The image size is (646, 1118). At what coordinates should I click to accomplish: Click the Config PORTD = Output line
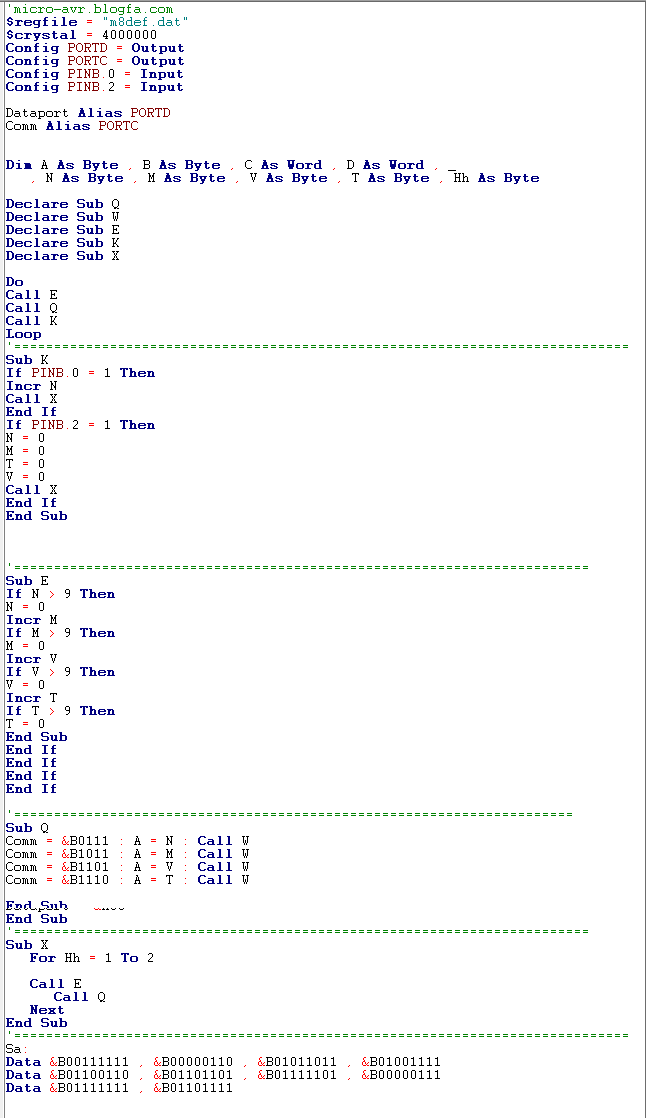tap(95, 48)
